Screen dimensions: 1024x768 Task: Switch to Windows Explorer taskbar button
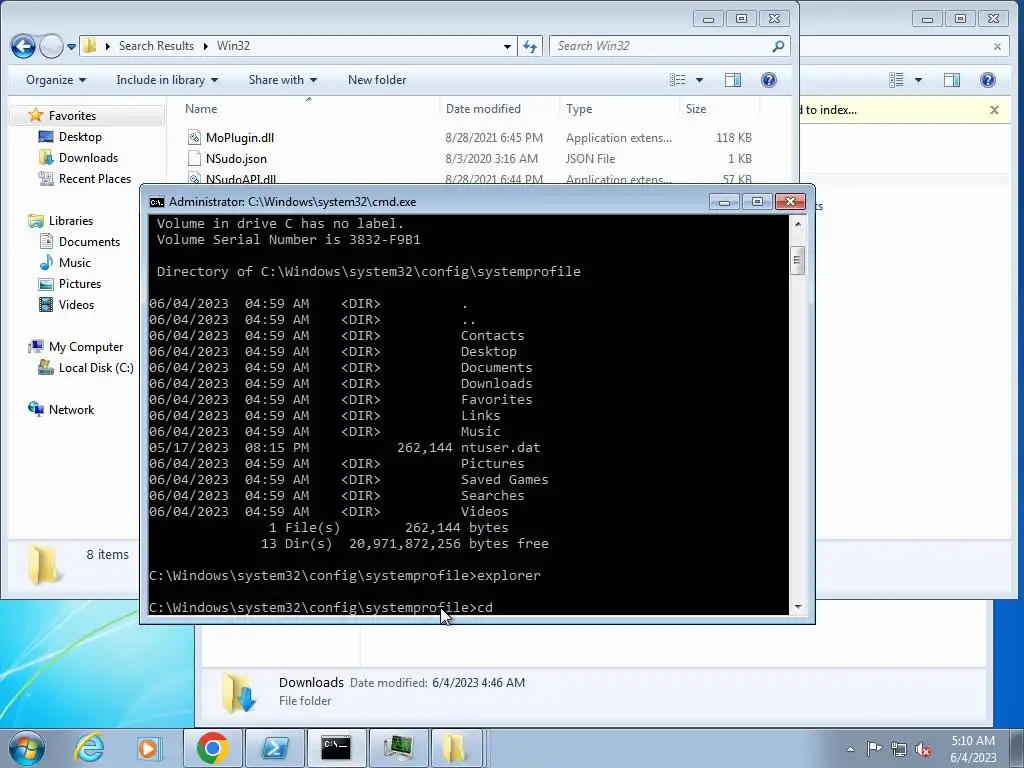455,748
